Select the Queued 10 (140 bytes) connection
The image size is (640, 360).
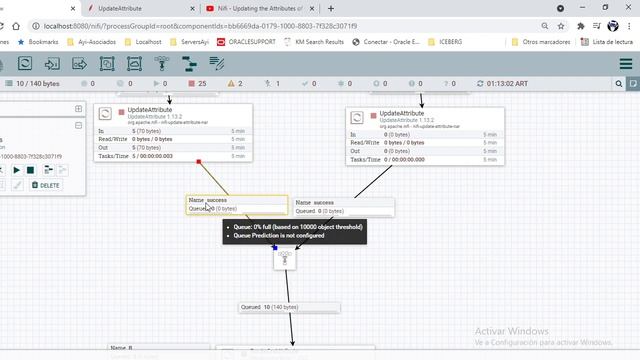tap(289, 307)
